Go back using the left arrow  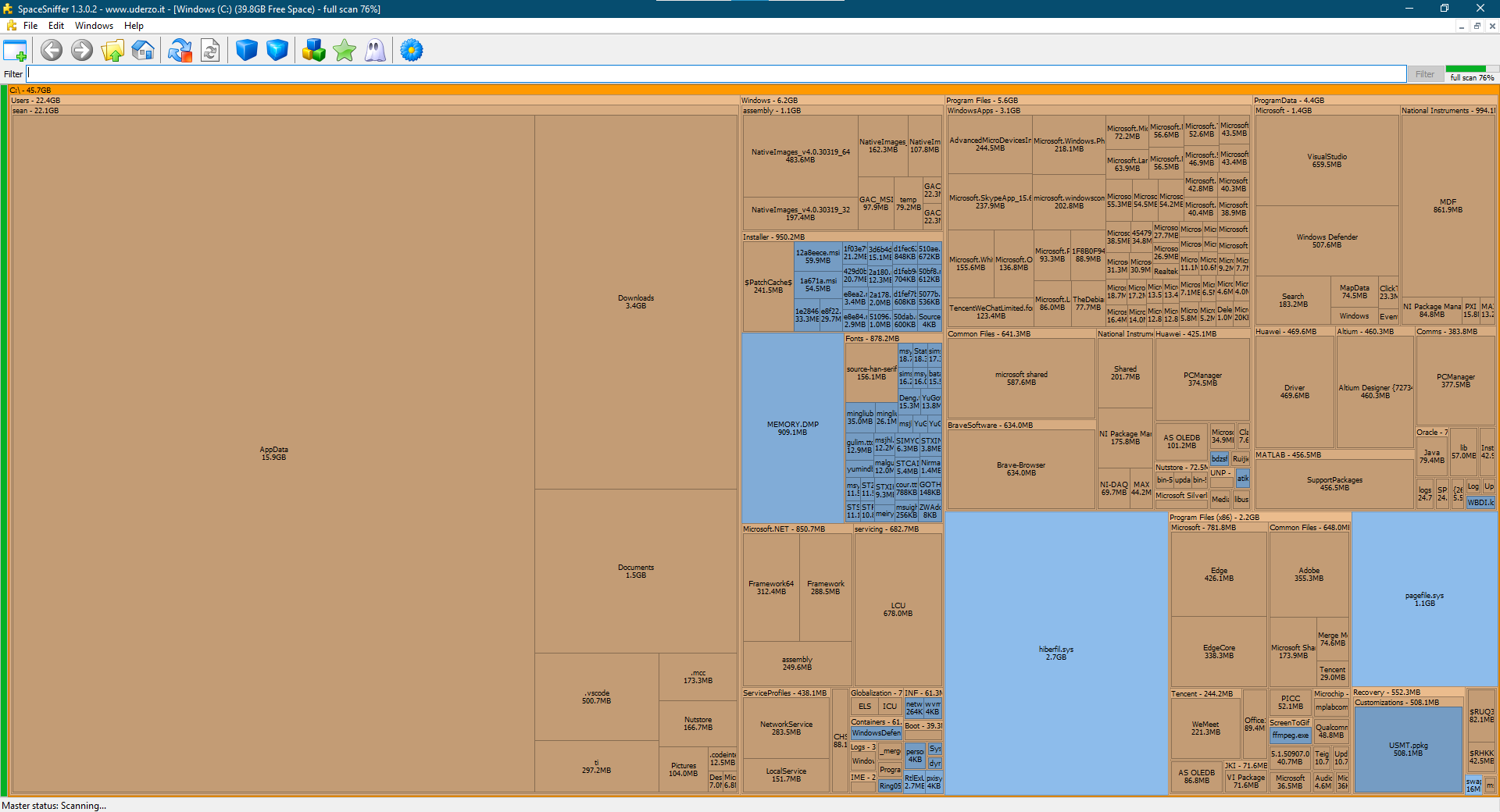pyautogui.click(x=52, y=51)
